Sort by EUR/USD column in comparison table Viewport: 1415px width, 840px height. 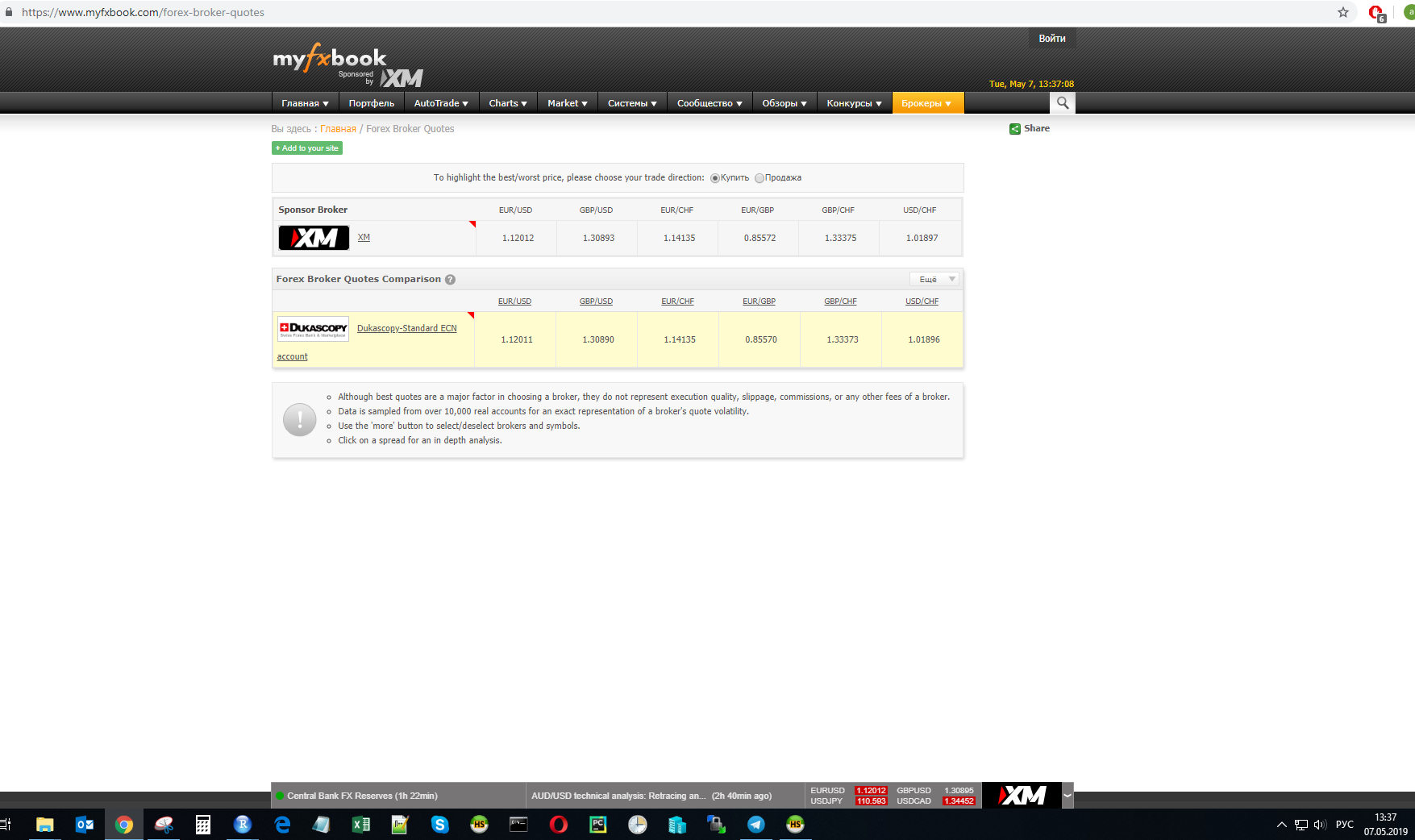(x=514, y=301)
